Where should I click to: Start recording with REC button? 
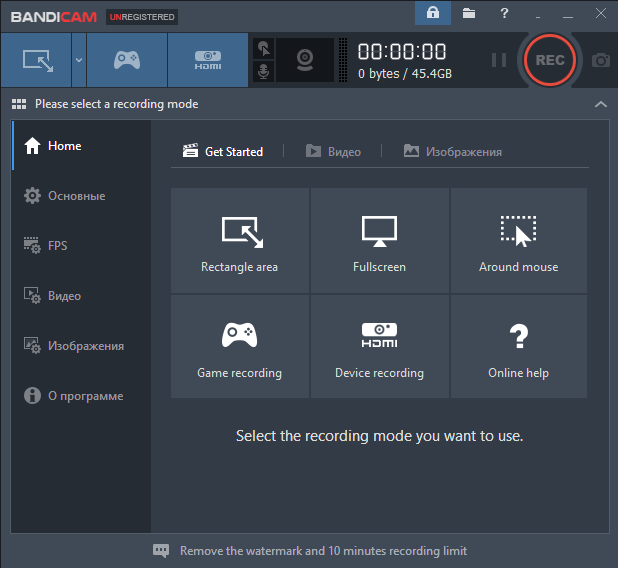(550, 60)
